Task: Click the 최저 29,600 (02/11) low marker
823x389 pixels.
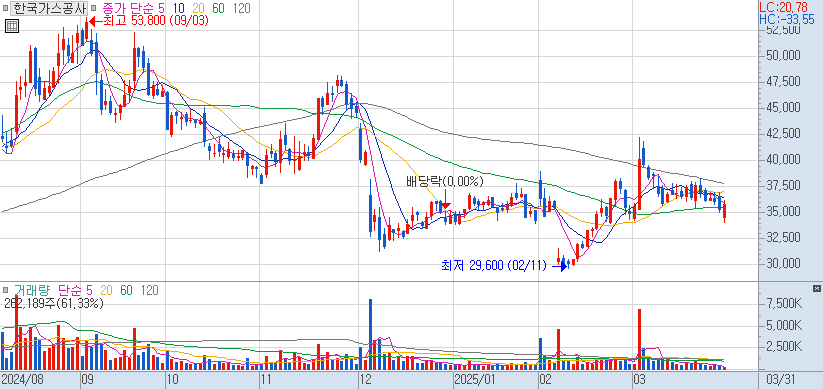Action: (x=503, y=266)
